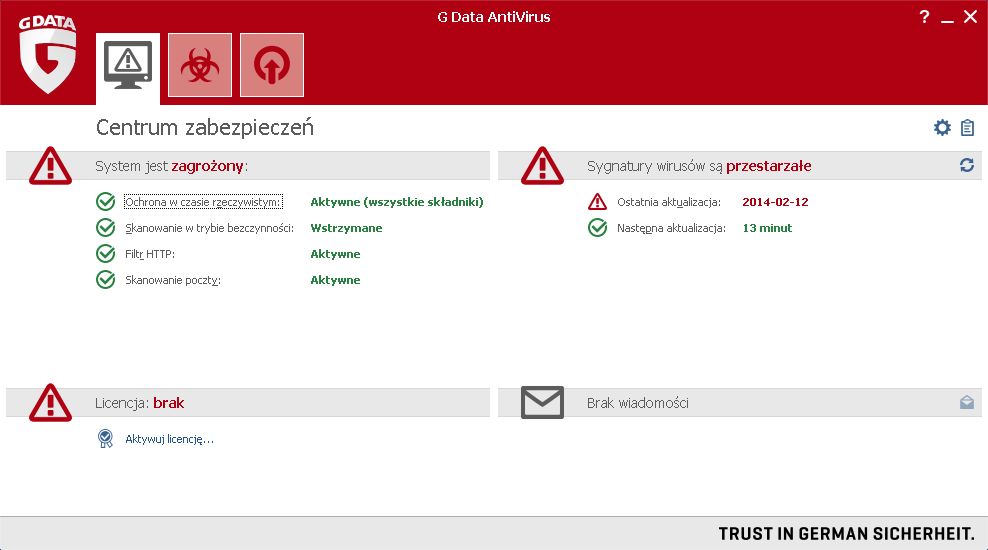Refresh virus signatures with the update icon

[967, 165]
